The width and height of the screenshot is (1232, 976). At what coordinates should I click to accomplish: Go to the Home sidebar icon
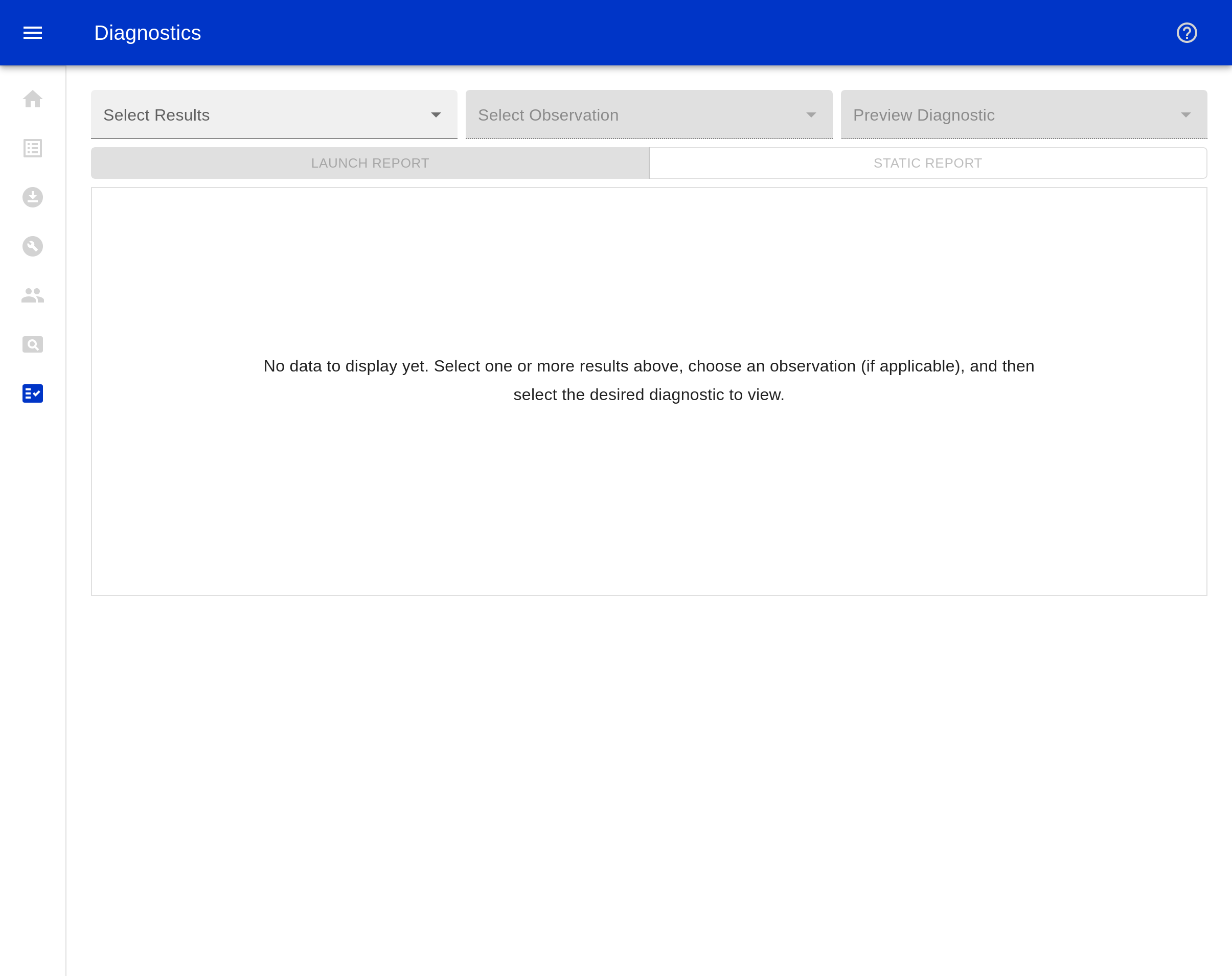pyautogui.click(x=33, y=99)
